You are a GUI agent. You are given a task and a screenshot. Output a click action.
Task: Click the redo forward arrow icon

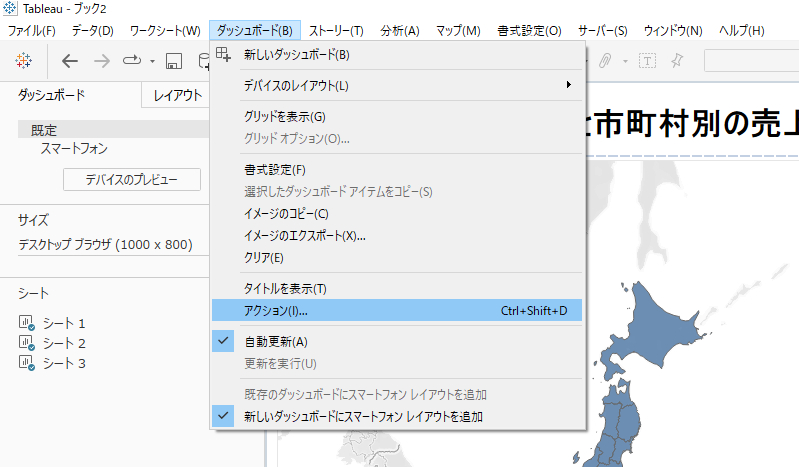tap(101, 61)
